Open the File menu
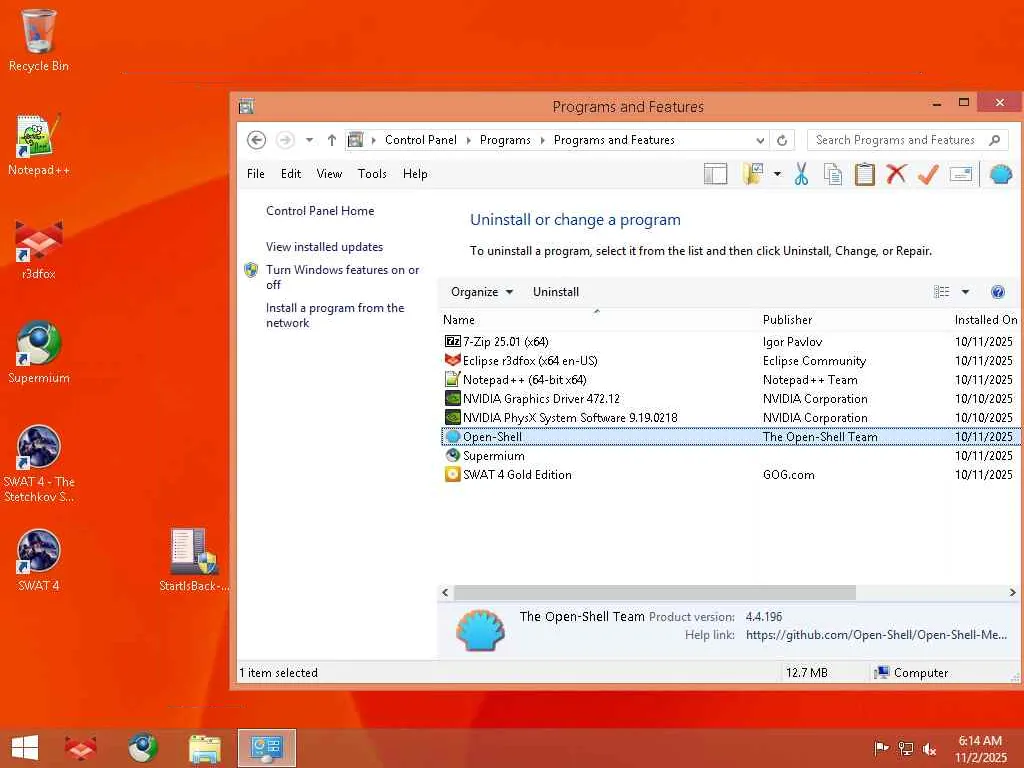Screen dimensions: 1024x768 tap(255, 174)
